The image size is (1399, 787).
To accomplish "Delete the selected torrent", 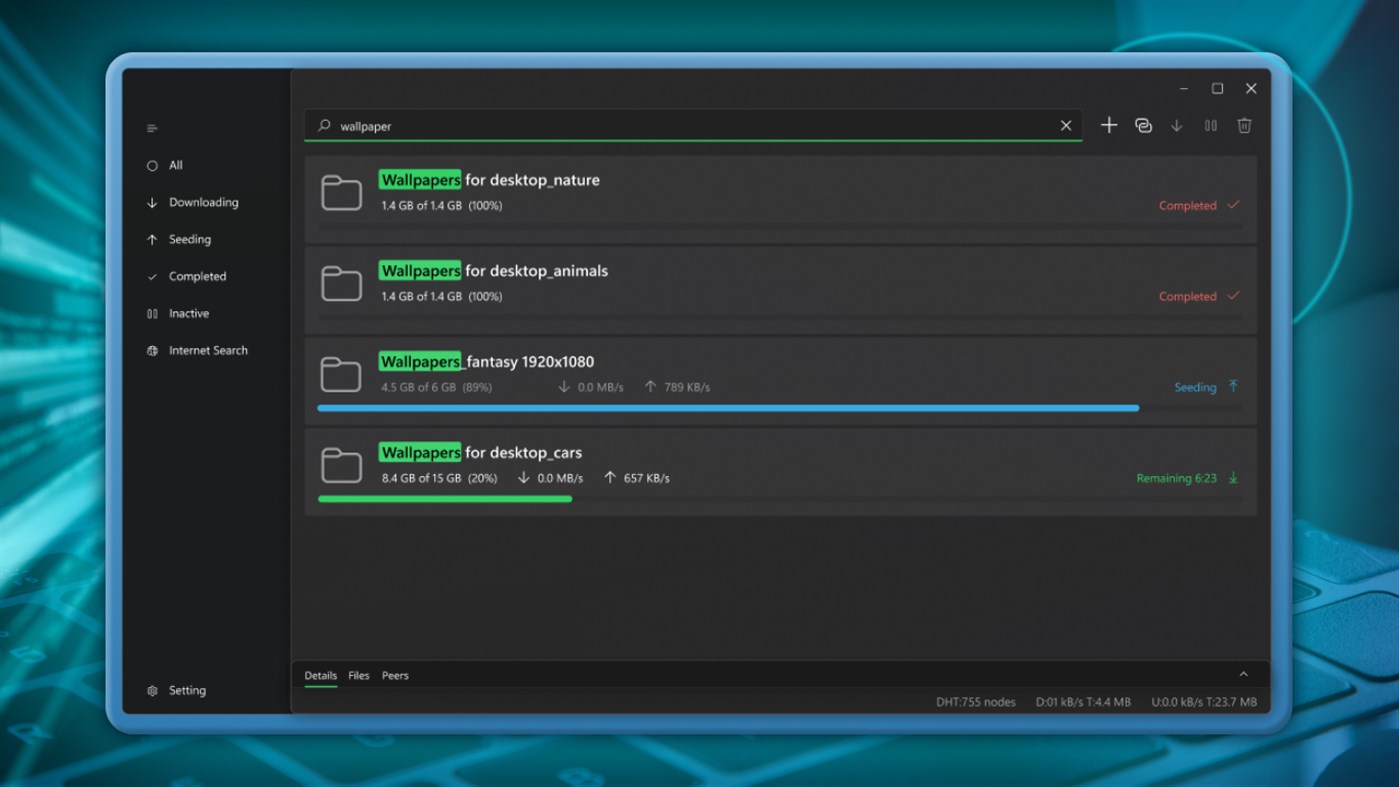I will click(x=1244, y=125).
